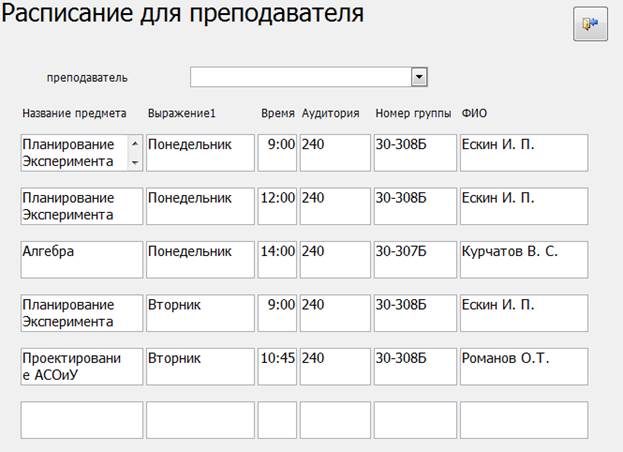Select the Вторник field in 10:45 row
Viewport: 623px width, 452px height.
click(x=200, y=365)
